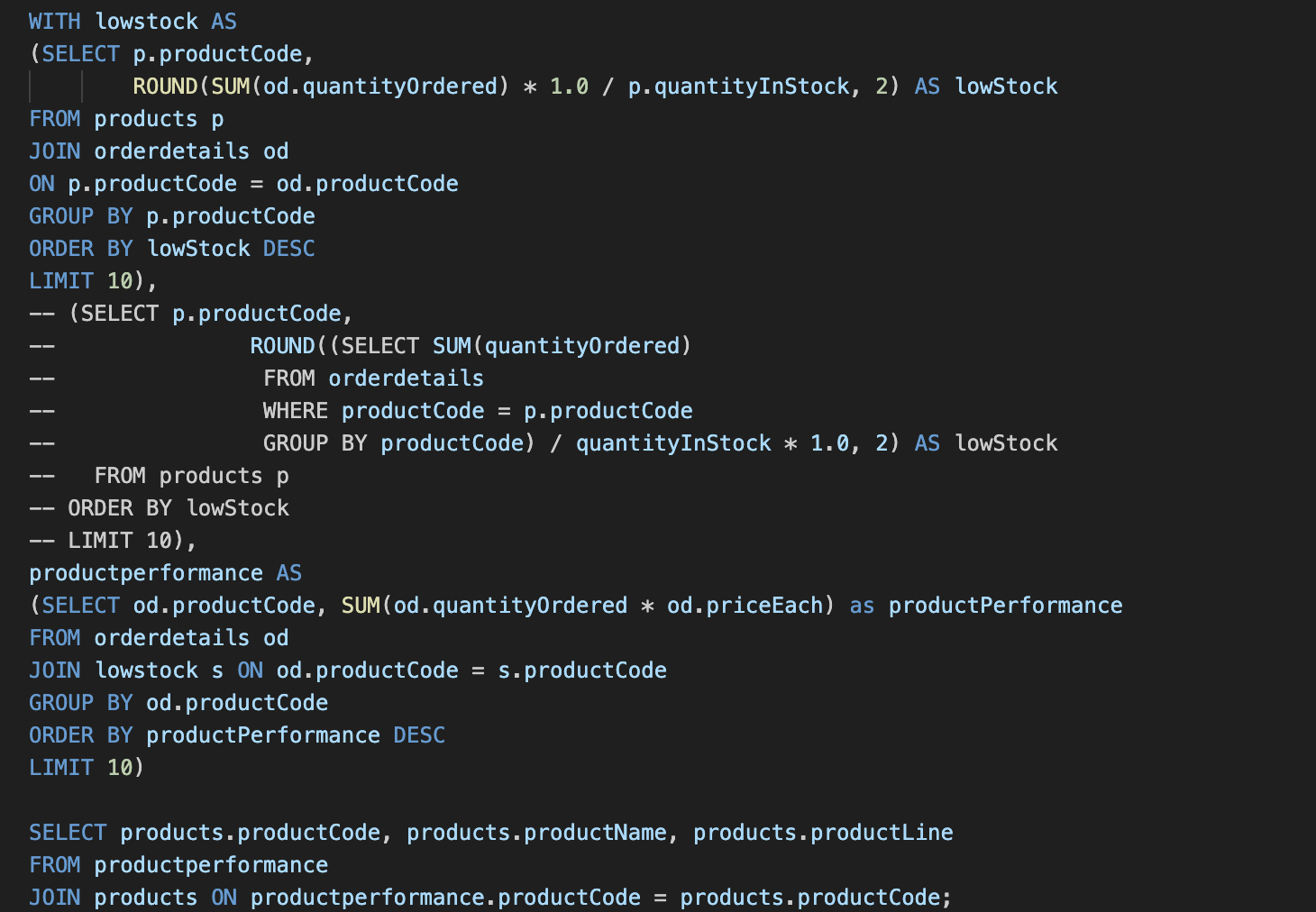
Task: Click products.productName in the final SELECT
Action: tap(536, 833)
